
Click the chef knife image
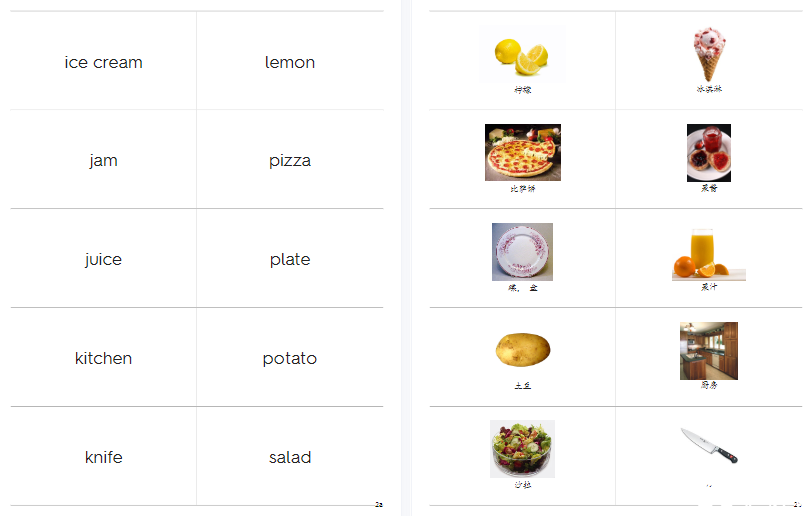[x=709, y=445]
